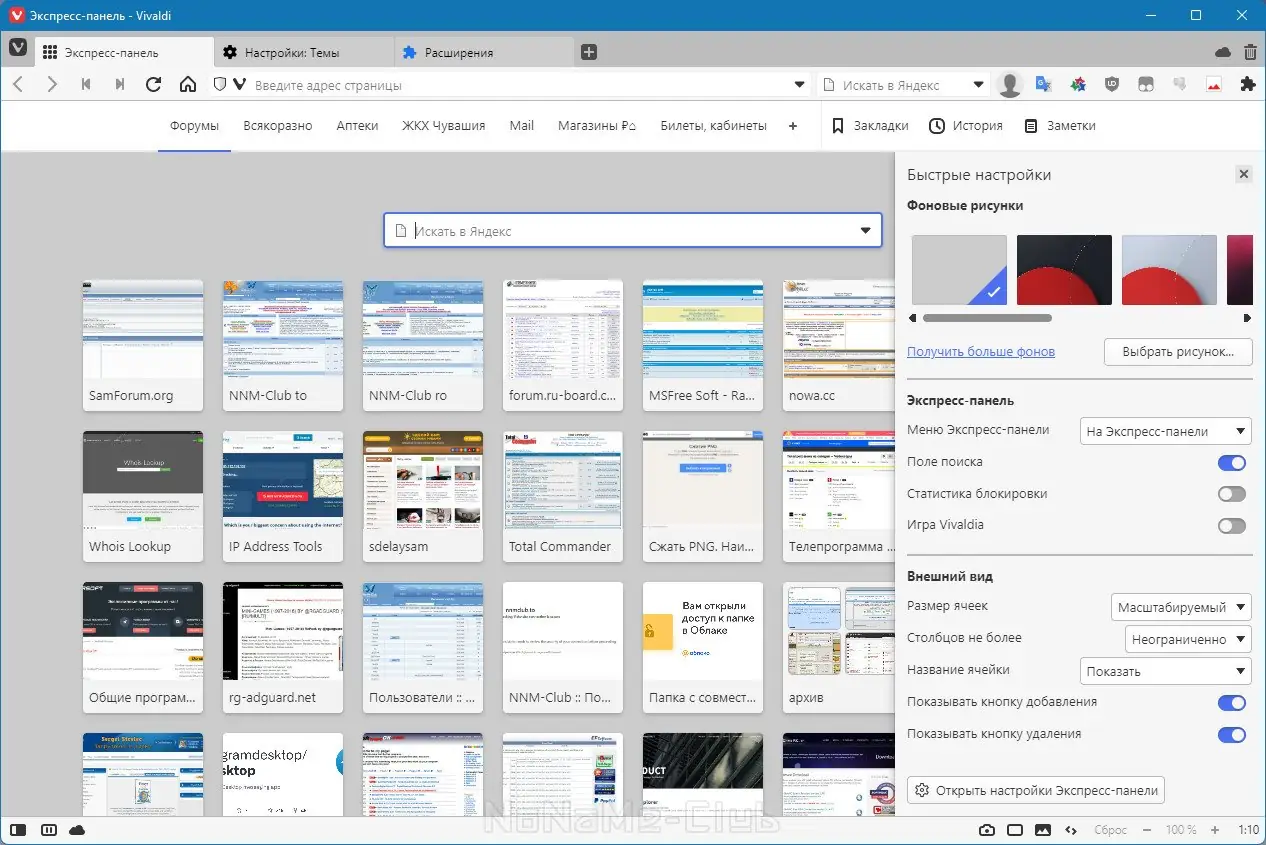Reload the current page
The height and width of the screenshot is (845, 1266).
click(x=153, y=85)
